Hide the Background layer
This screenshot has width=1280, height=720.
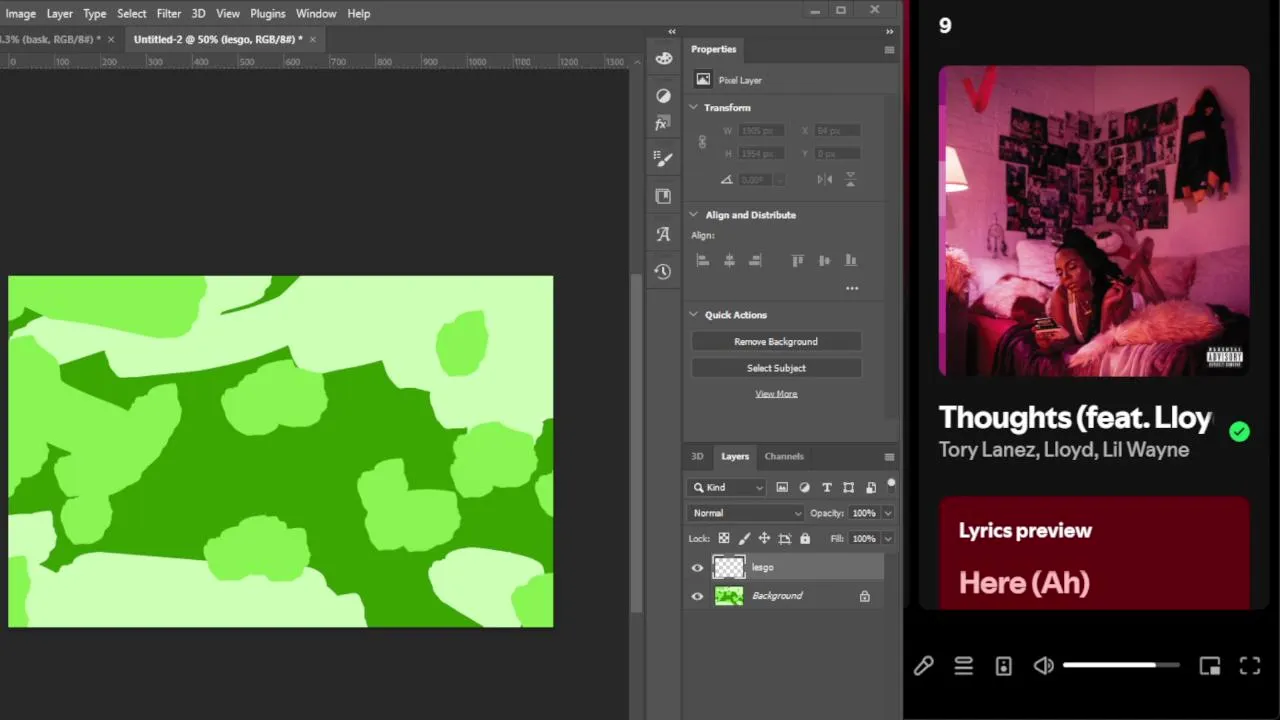[697, 596]
